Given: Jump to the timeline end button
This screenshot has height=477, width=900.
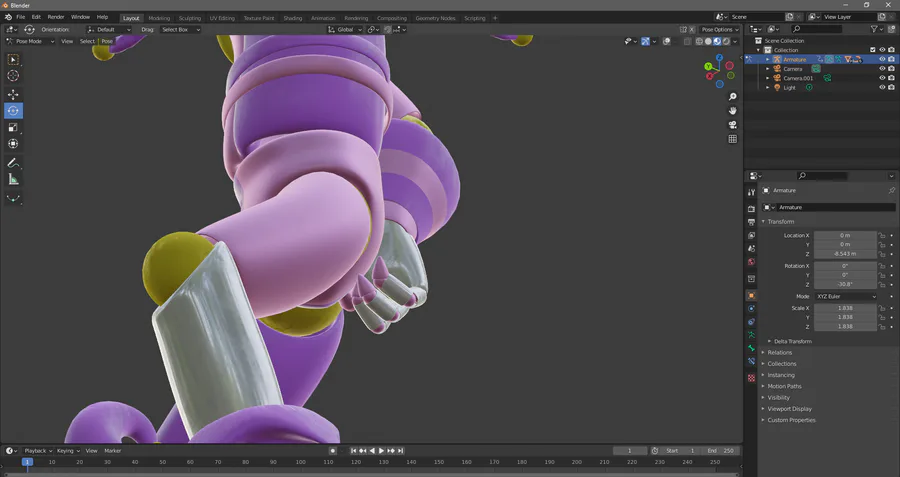Looking at the screenshot, I should point(401,451).
